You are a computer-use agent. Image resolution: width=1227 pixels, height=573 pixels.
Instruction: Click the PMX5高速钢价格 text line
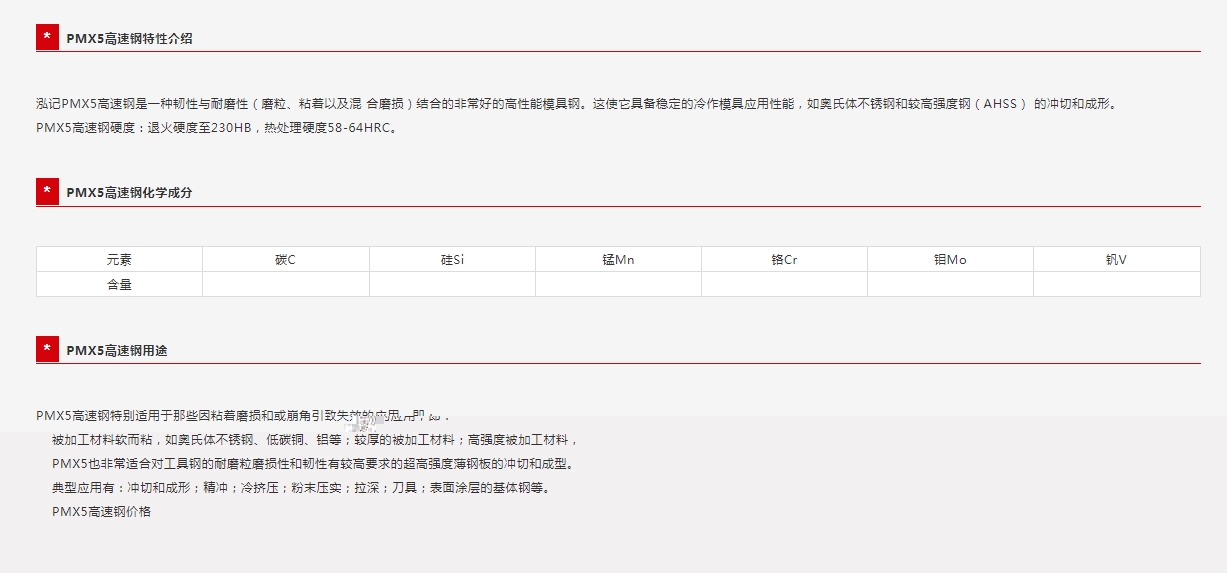pos(101,512)
